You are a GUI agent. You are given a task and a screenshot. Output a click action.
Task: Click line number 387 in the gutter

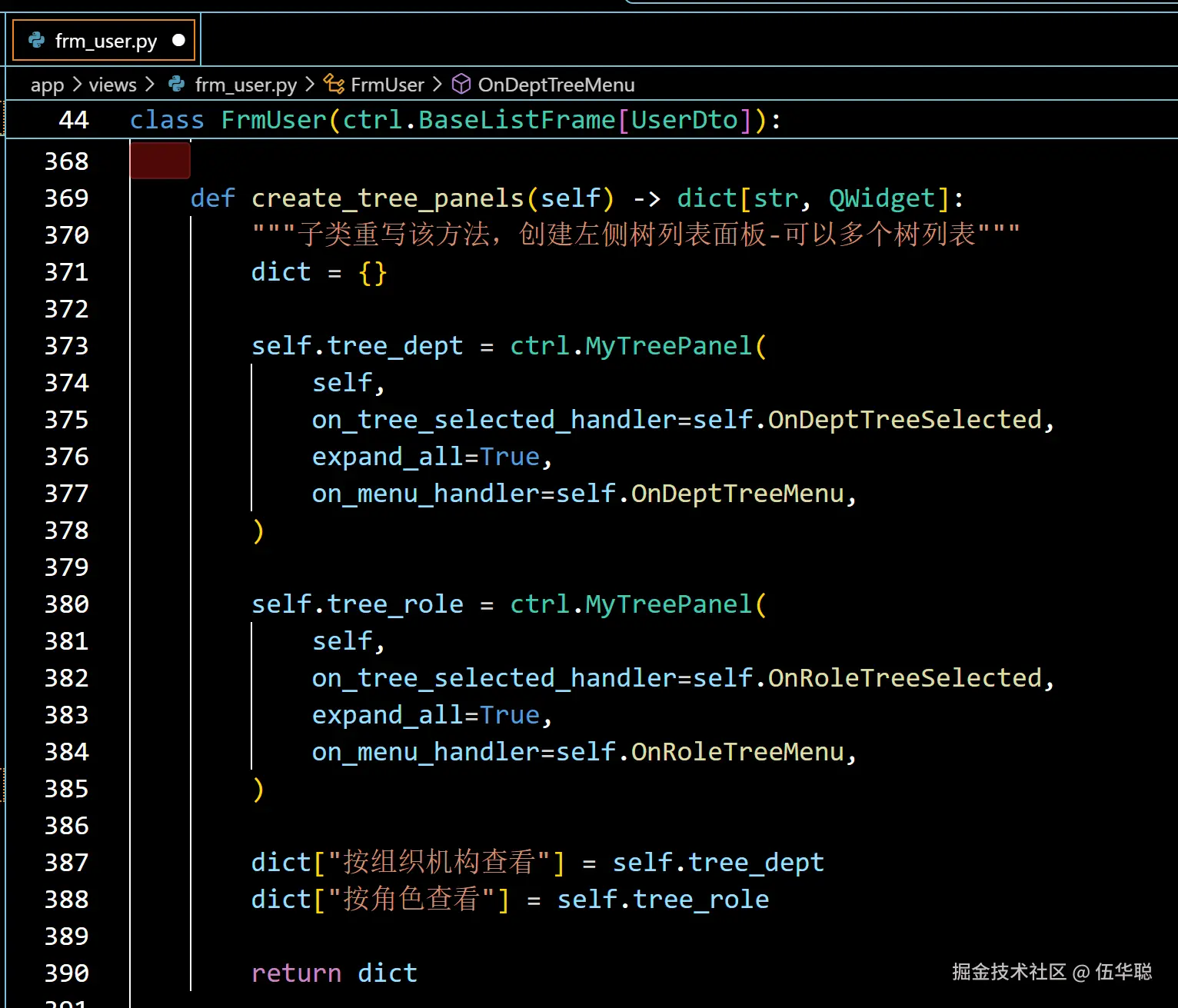click(66, 863)
